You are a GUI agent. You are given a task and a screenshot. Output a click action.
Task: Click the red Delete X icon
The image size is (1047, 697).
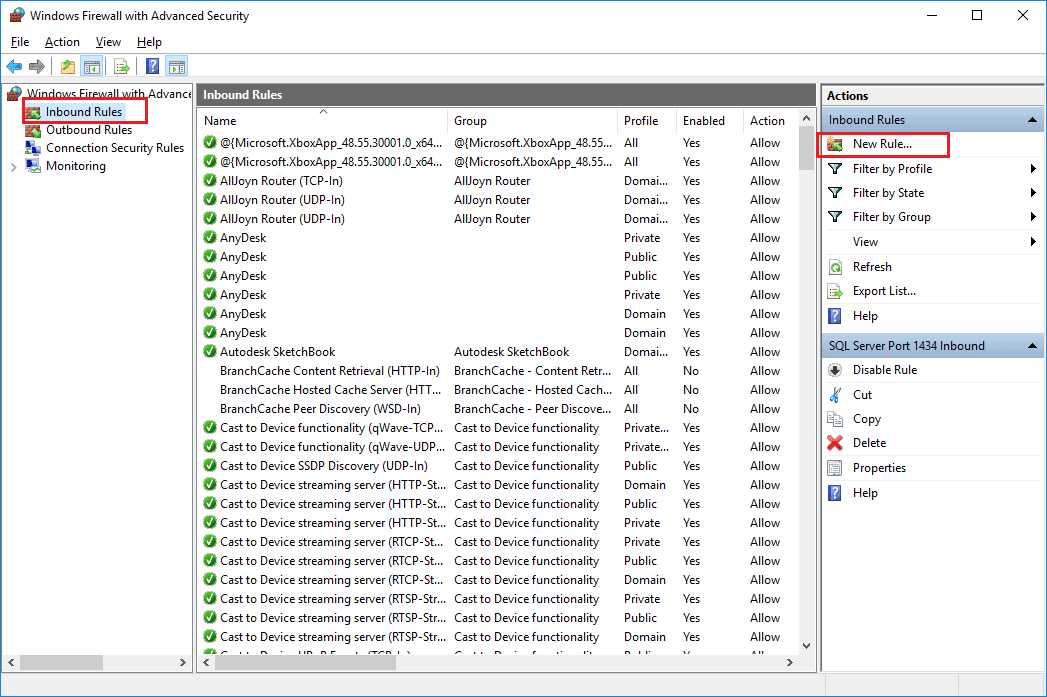[835, 443]
